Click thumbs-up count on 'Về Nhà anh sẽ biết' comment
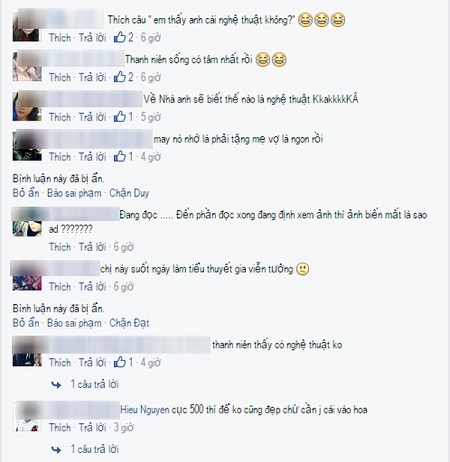The image size is (450, 462). tap(131, 117)
